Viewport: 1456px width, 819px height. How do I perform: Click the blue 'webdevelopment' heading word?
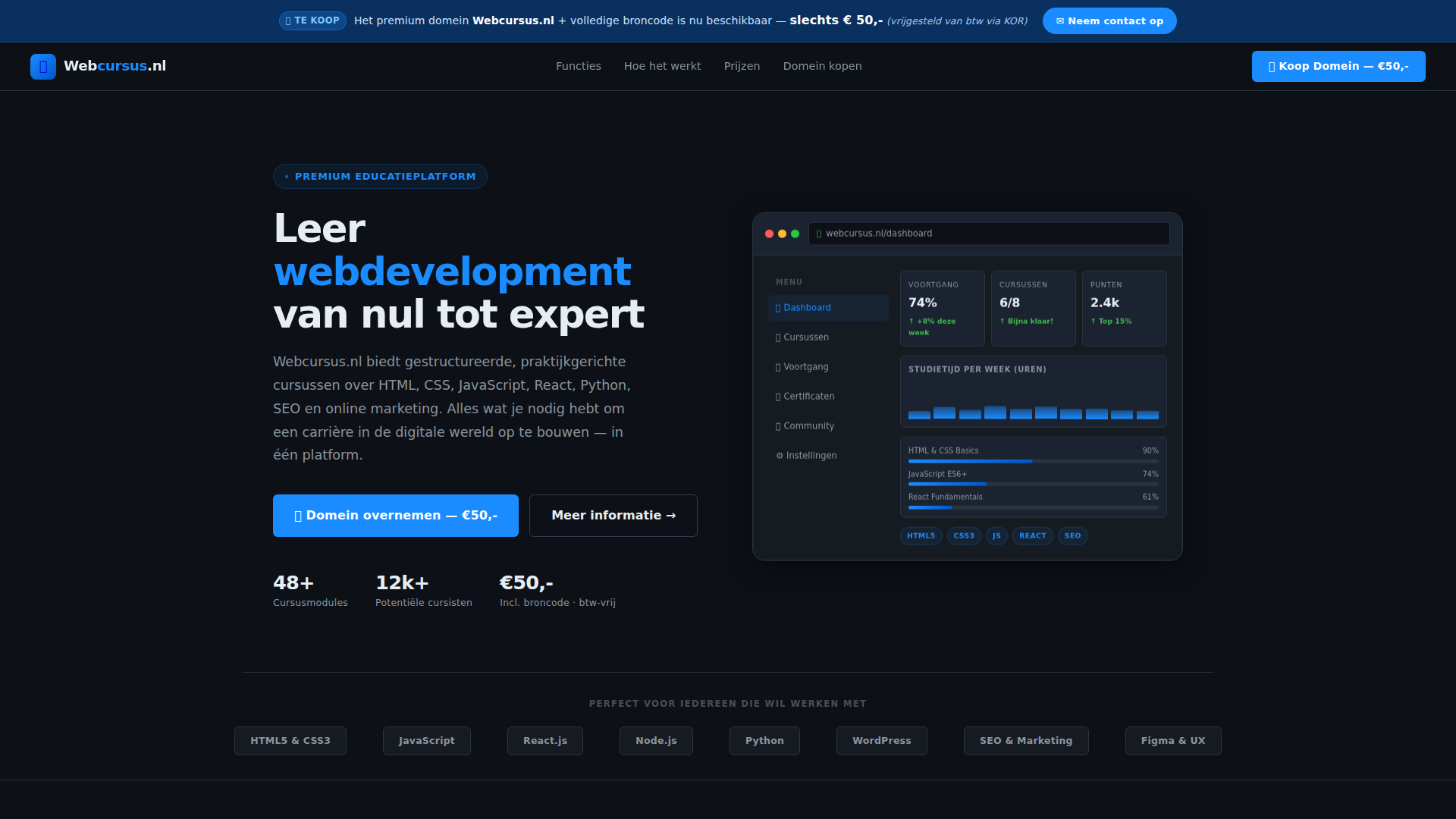(452, 271)
